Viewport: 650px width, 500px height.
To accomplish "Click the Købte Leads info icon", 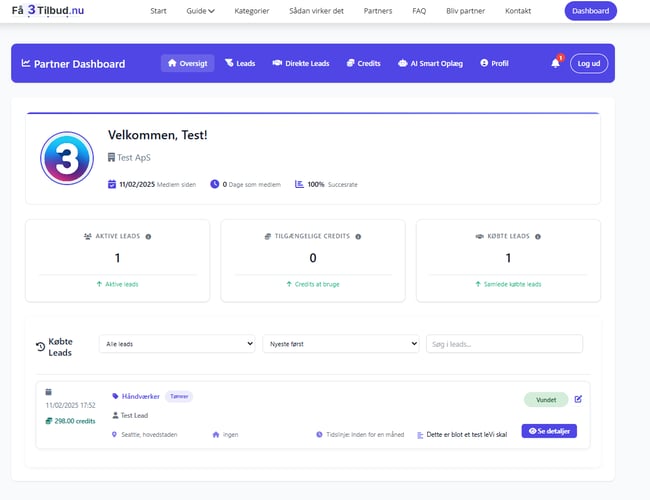I will pyautogui.click(x=538, y=236).
